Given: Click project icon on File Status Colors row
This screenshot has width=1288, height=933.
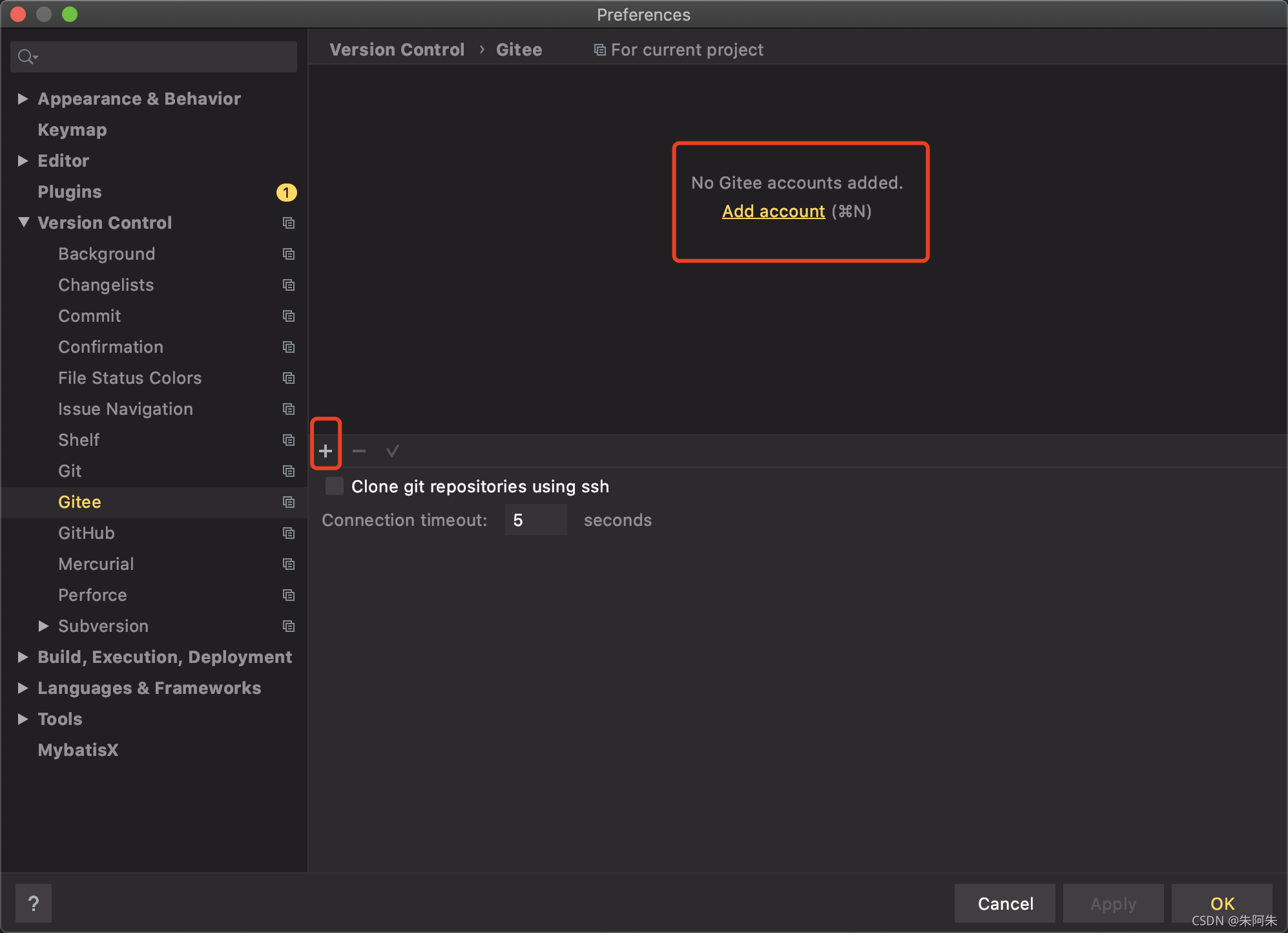Looking at the screenshot, I should [289, 378].
